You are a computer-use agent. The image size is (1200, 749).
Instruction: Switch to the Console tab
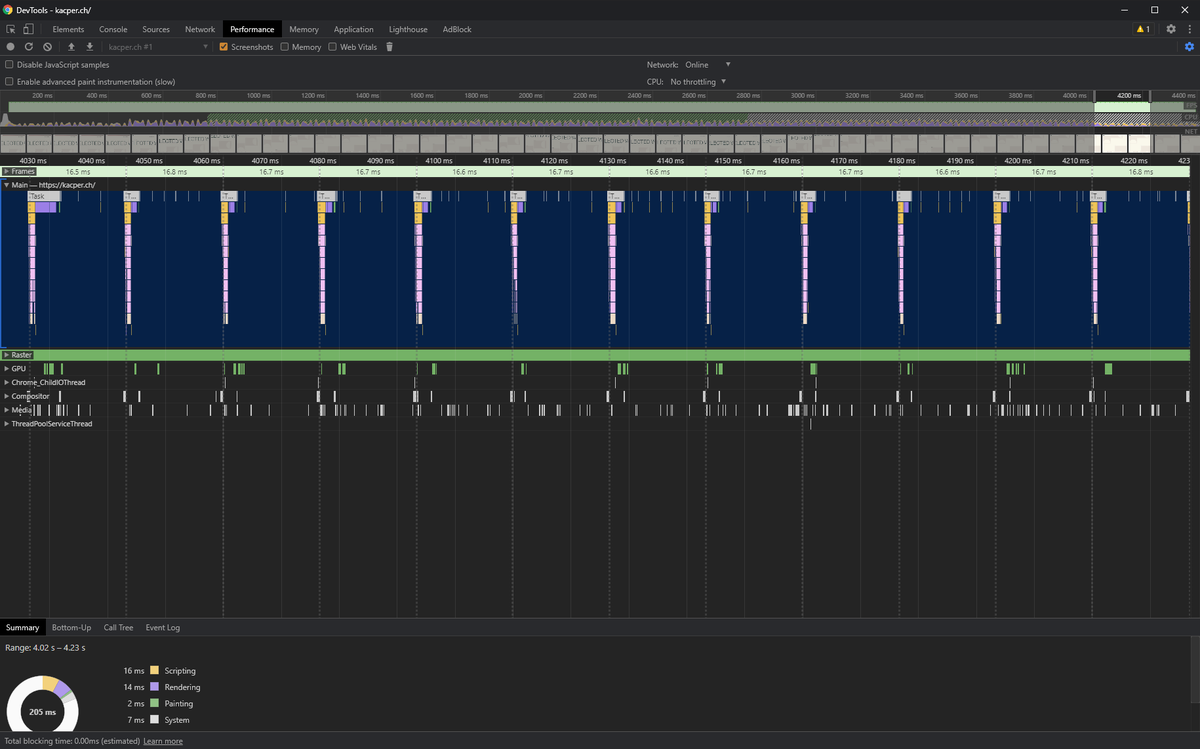pyautogui.click(x=113, y=29)
